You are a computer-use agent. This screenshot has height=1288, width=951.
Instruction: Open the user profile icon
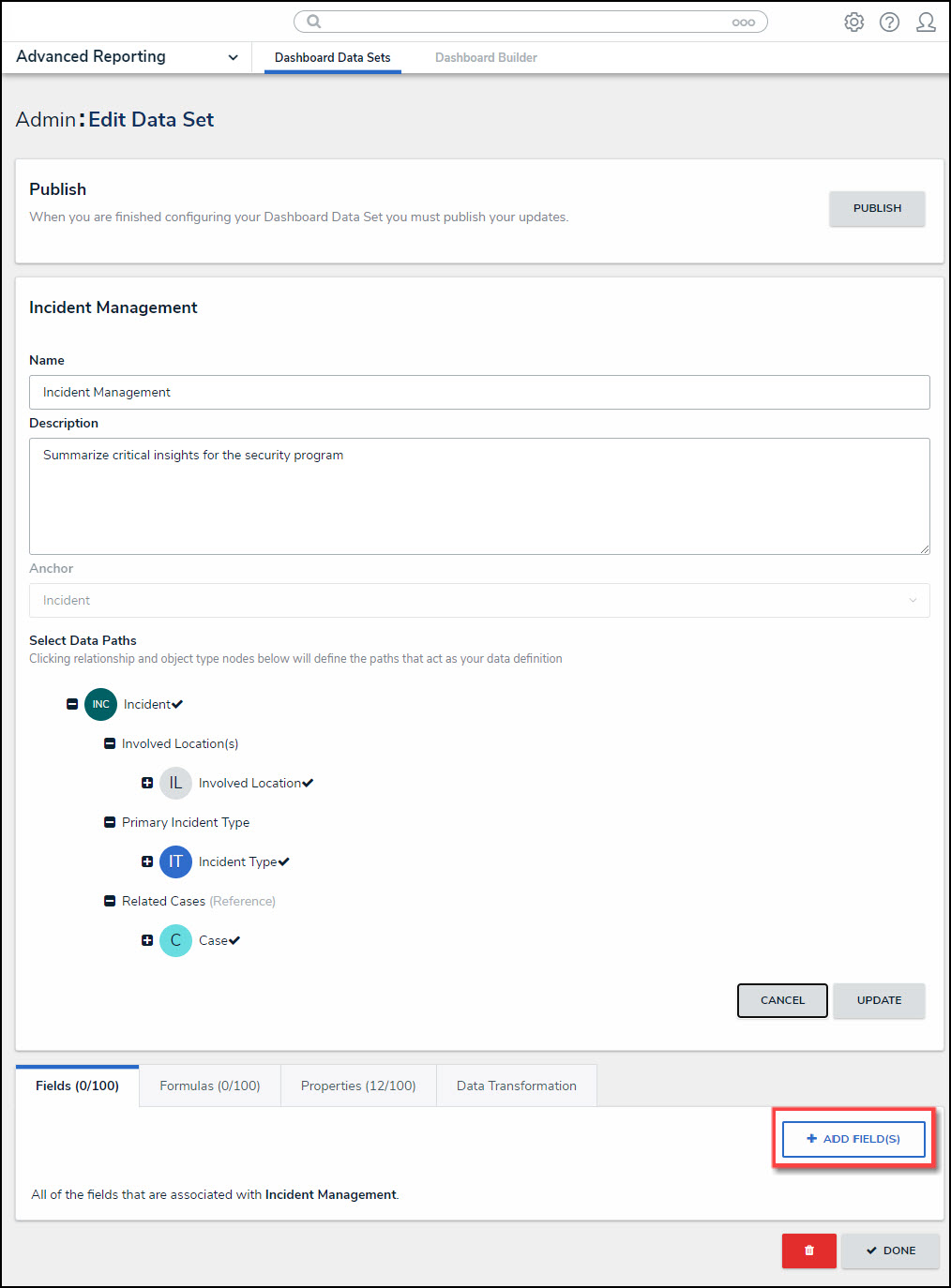point(926,22)
